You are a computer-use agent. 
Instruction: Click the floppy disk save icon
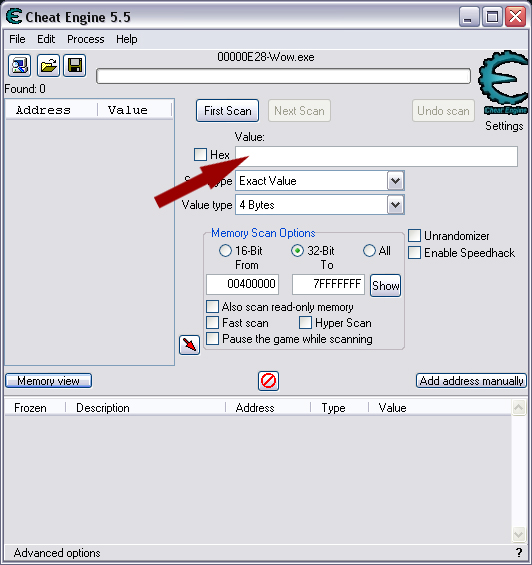tap(75, 66)
